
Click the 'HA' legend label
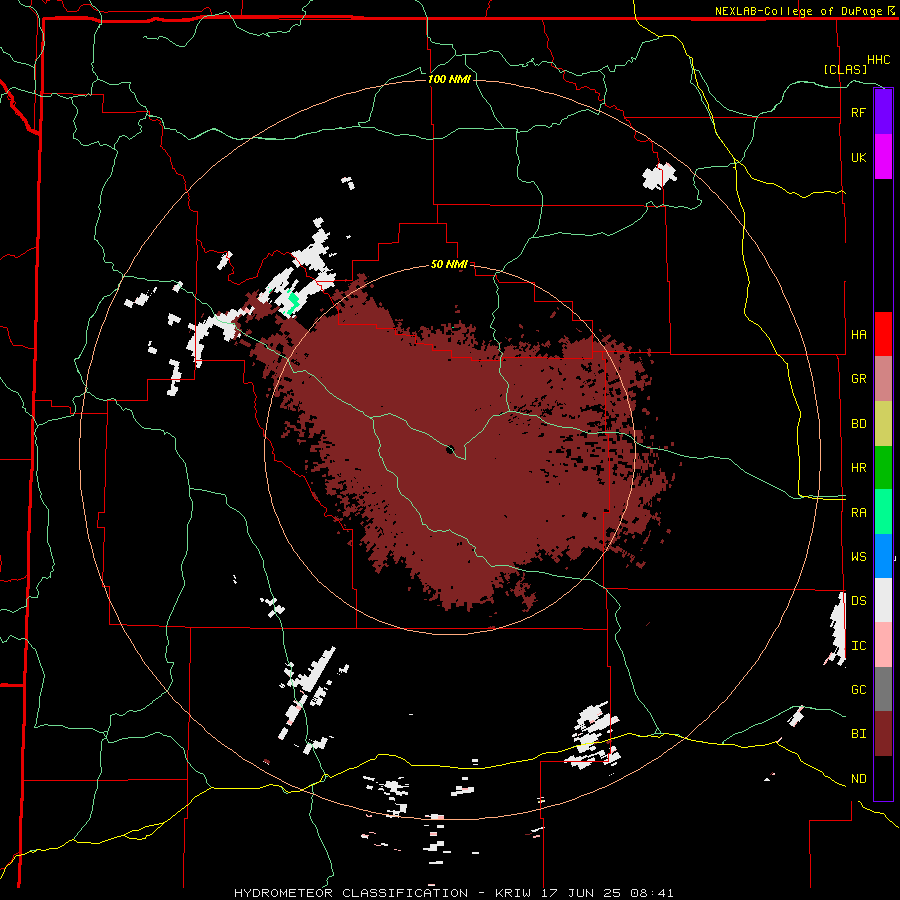click(x=858, y=334)
